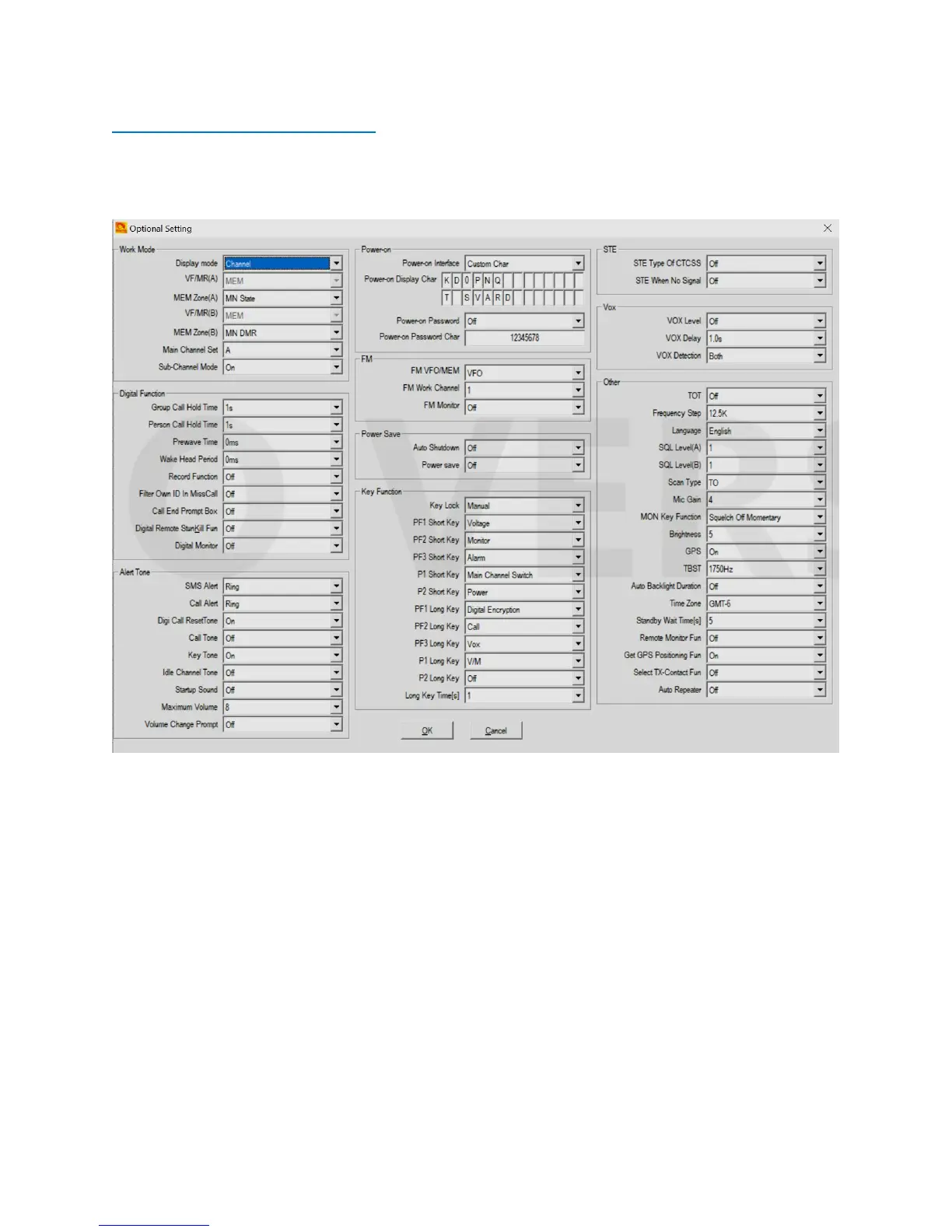Click the Power-on Password Char field
This screenshot has height=1232, width=952.
(524, 338)
